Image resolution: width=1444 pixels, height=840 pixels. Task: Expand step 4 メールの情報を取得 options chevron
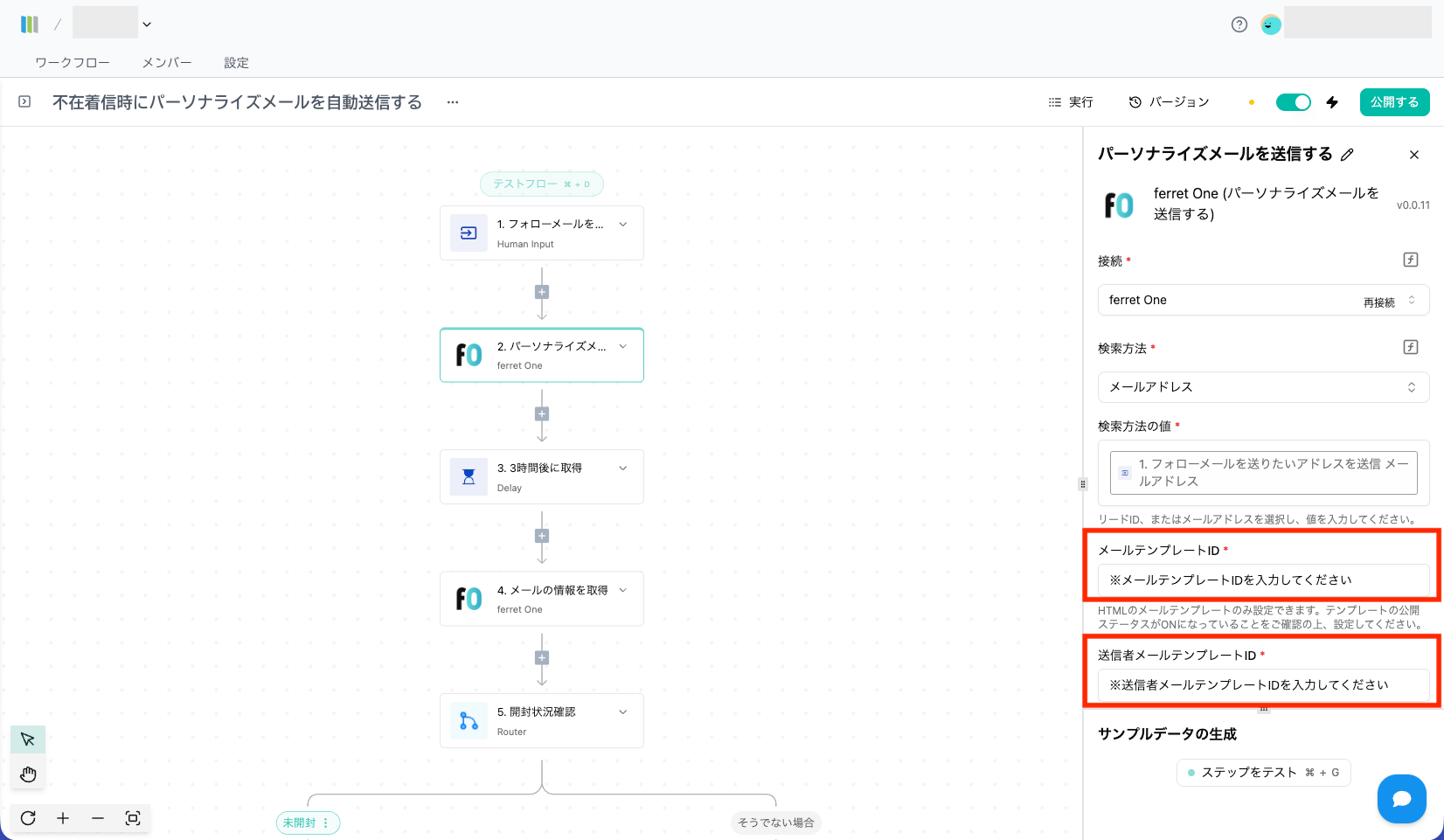[x=623, y=590]
